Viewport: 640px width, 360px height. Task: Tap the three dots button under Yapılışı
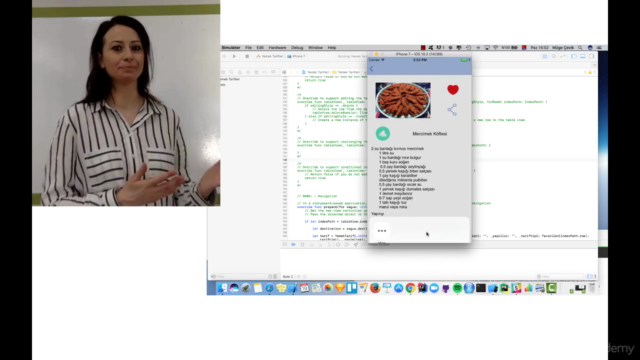(382, 231)
